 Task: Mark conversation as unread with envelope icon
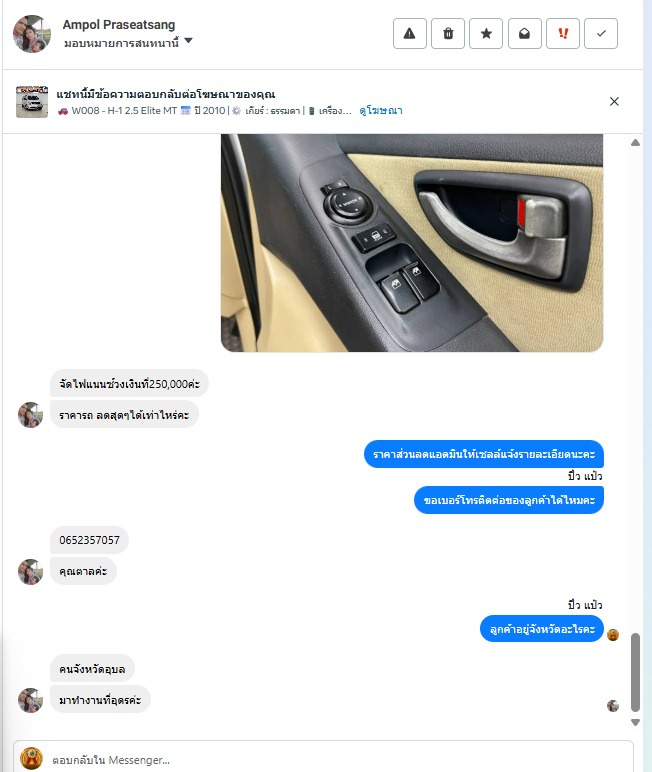pos(524,33)
